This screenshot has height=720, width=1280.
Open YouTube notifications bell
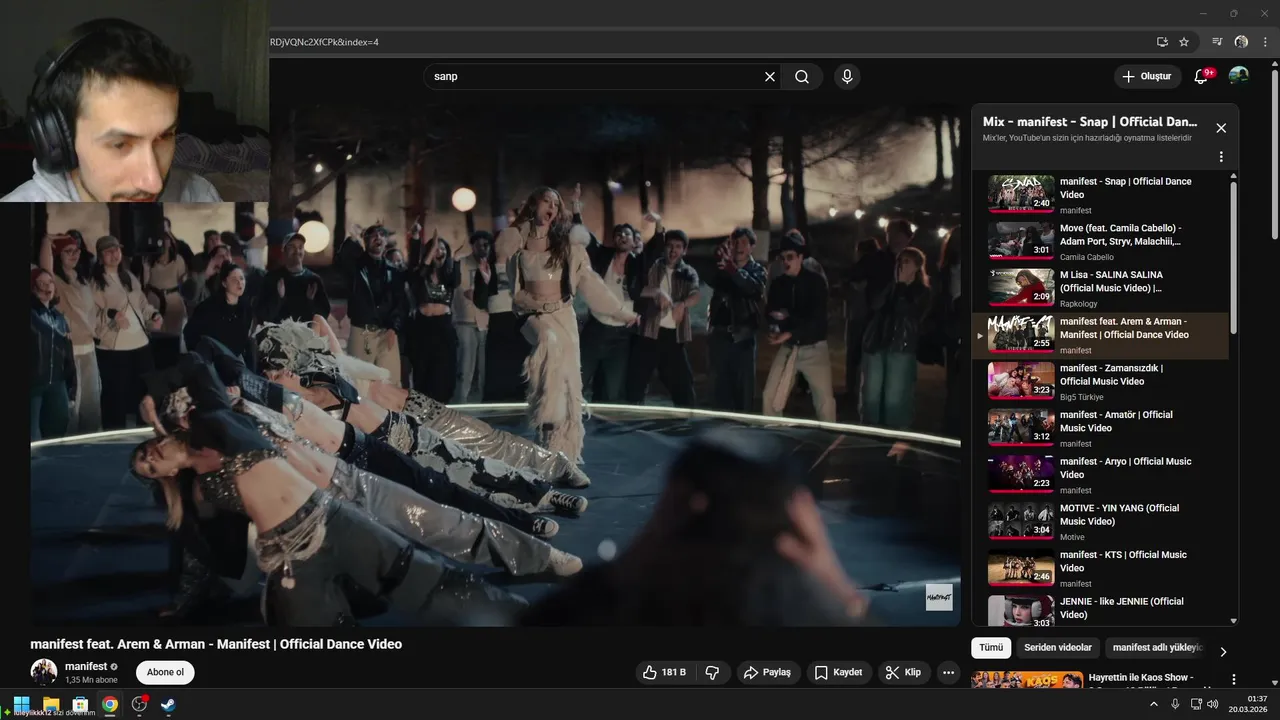[1202, 76]
